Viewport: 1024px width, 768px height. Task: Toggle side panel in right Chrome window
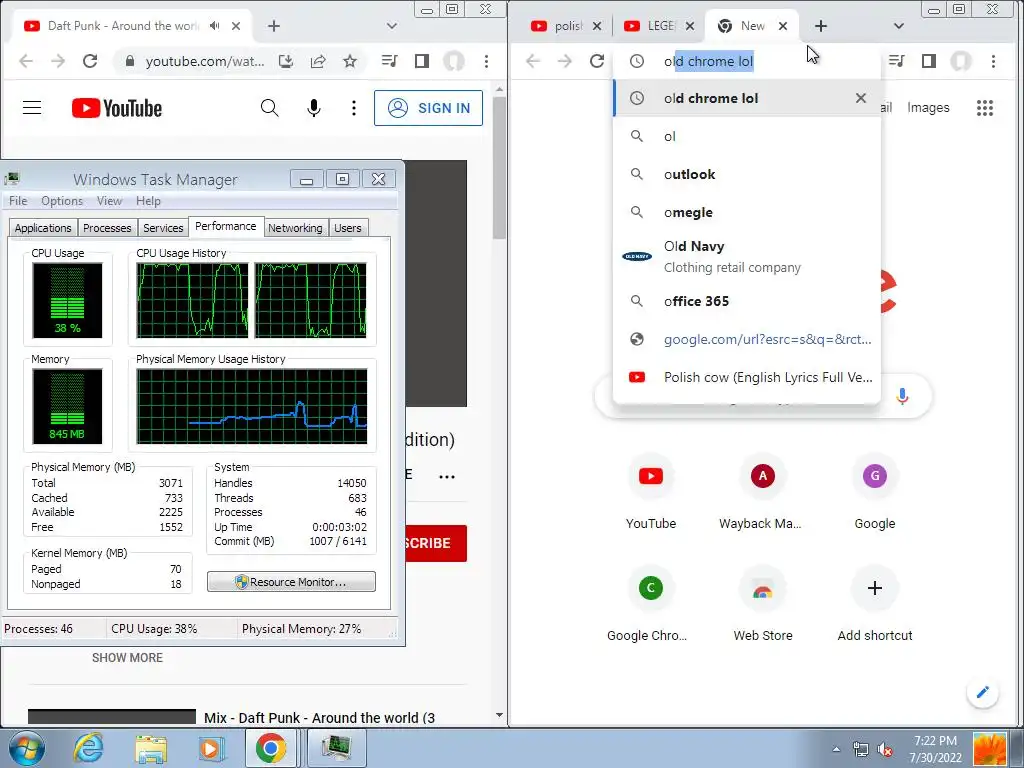[929, 61]
